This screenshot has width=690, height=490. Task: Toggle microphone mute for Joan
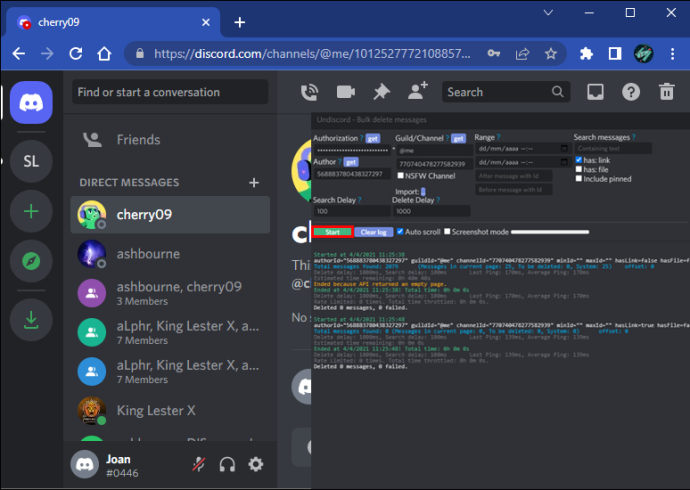[x=199, y=464]
